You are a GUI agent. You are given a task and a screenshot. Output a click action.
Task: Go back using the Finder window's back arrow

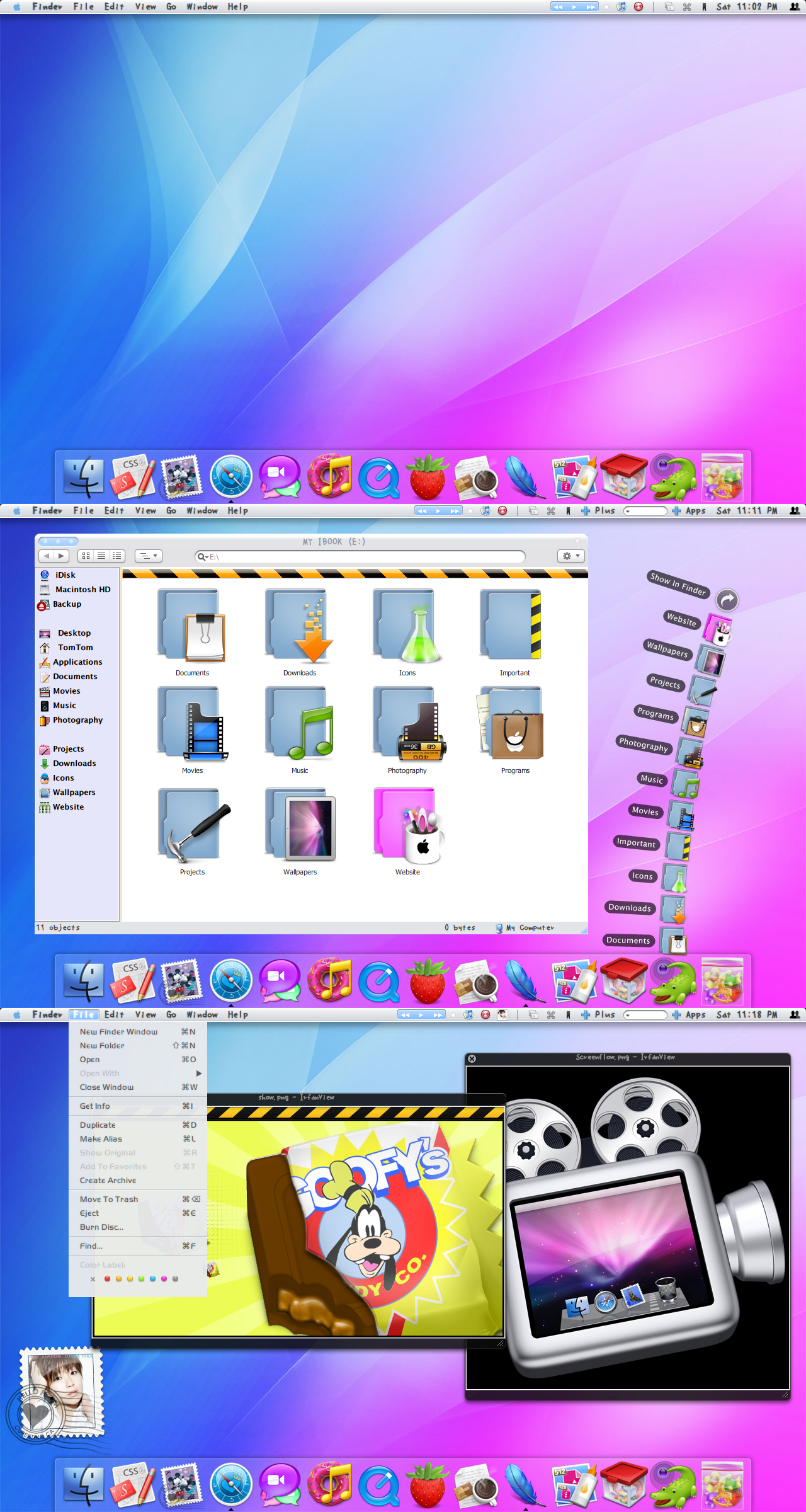[x=46, y=556]
